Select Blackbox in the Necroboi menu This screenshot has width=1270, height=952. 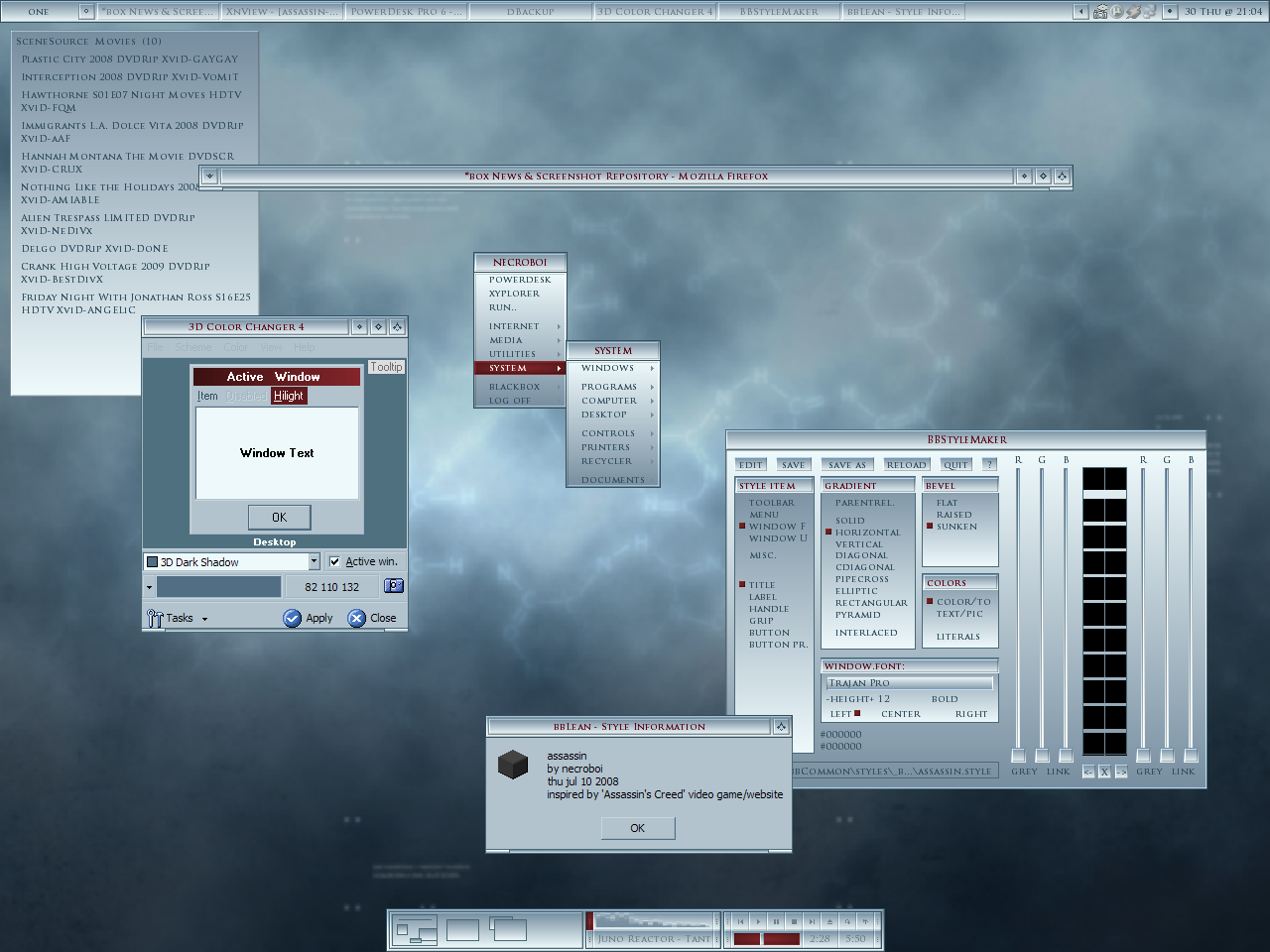point(520,387)
